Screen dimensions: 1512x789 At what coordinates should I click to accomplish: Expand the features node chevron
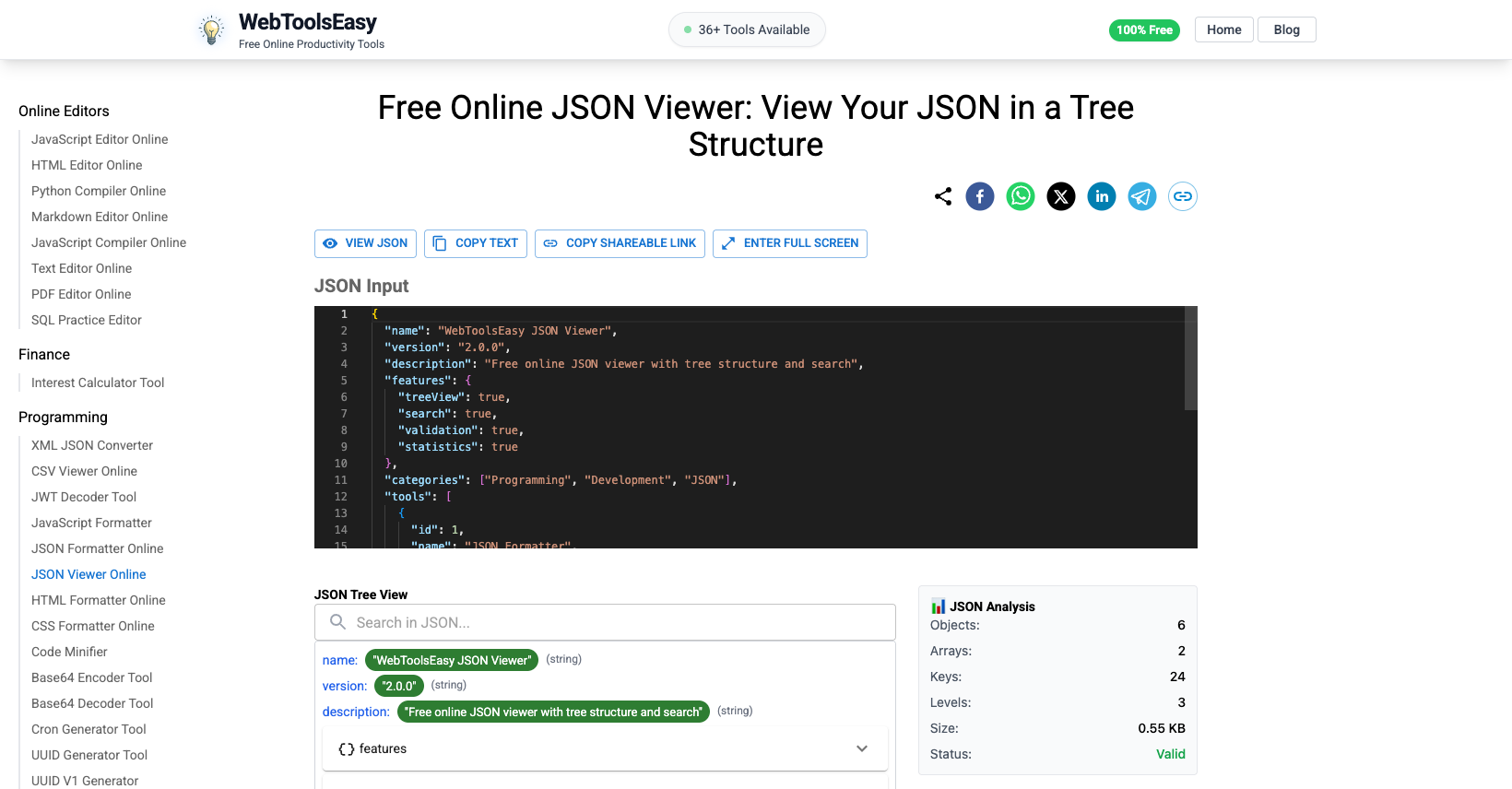coord(862,748)
